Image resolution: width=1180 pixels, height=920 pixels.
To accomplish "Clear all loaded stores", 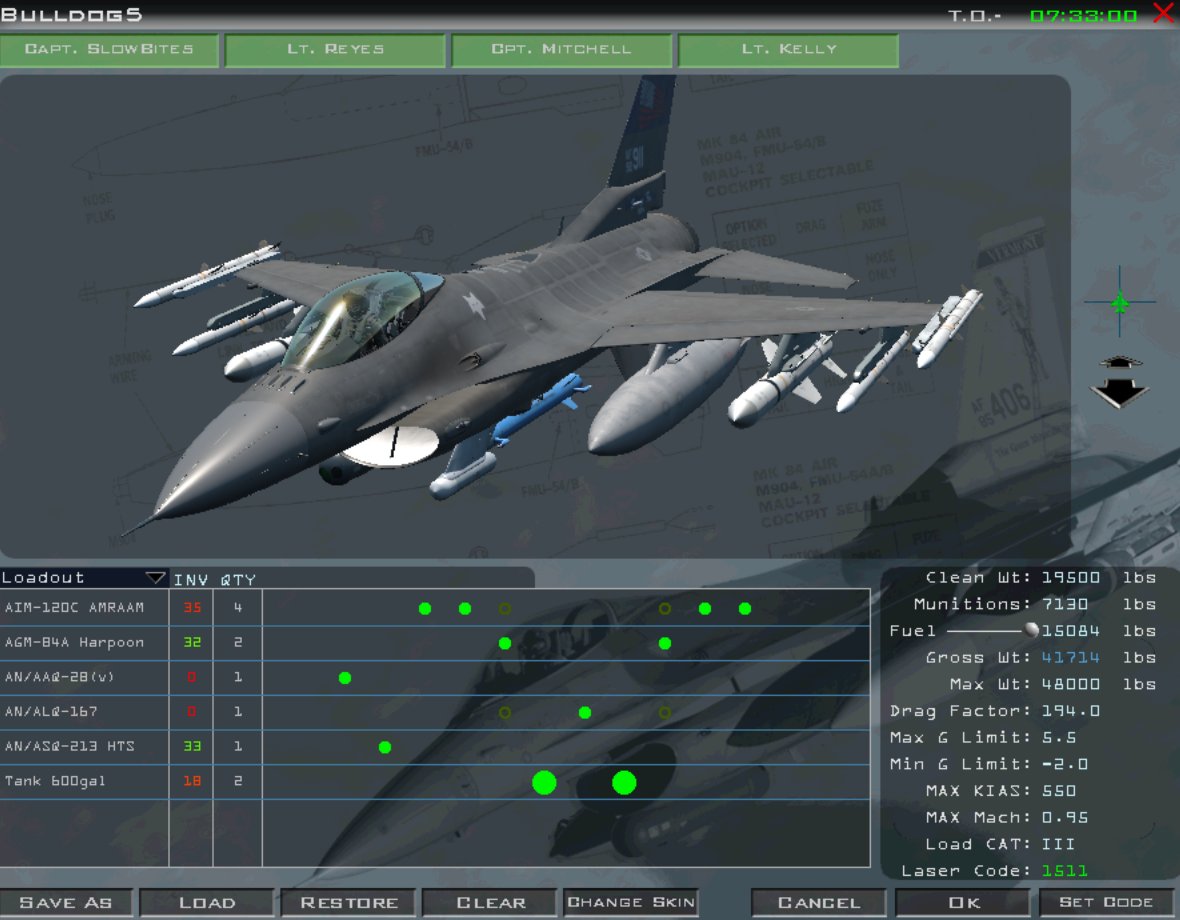I will pyautogui.click(x=490, y=903).
